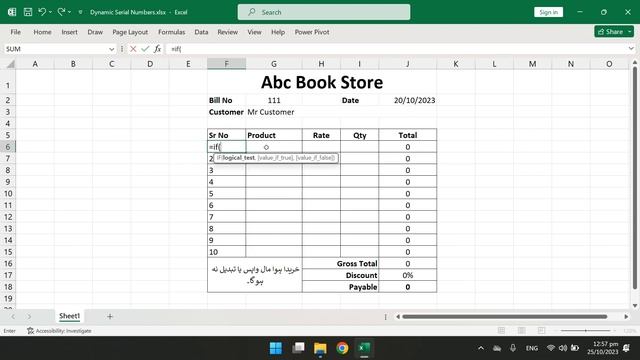Click the Payable label cell
This screenshot has height=360, width=640.
[340, 287]
